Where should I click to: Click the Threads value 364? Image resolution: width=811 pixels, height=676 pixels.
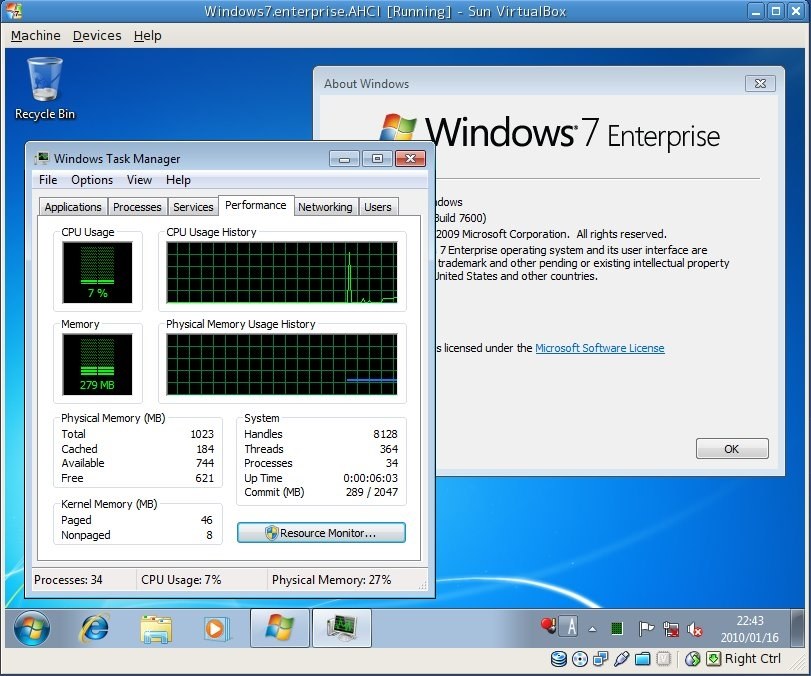point(389,449)
